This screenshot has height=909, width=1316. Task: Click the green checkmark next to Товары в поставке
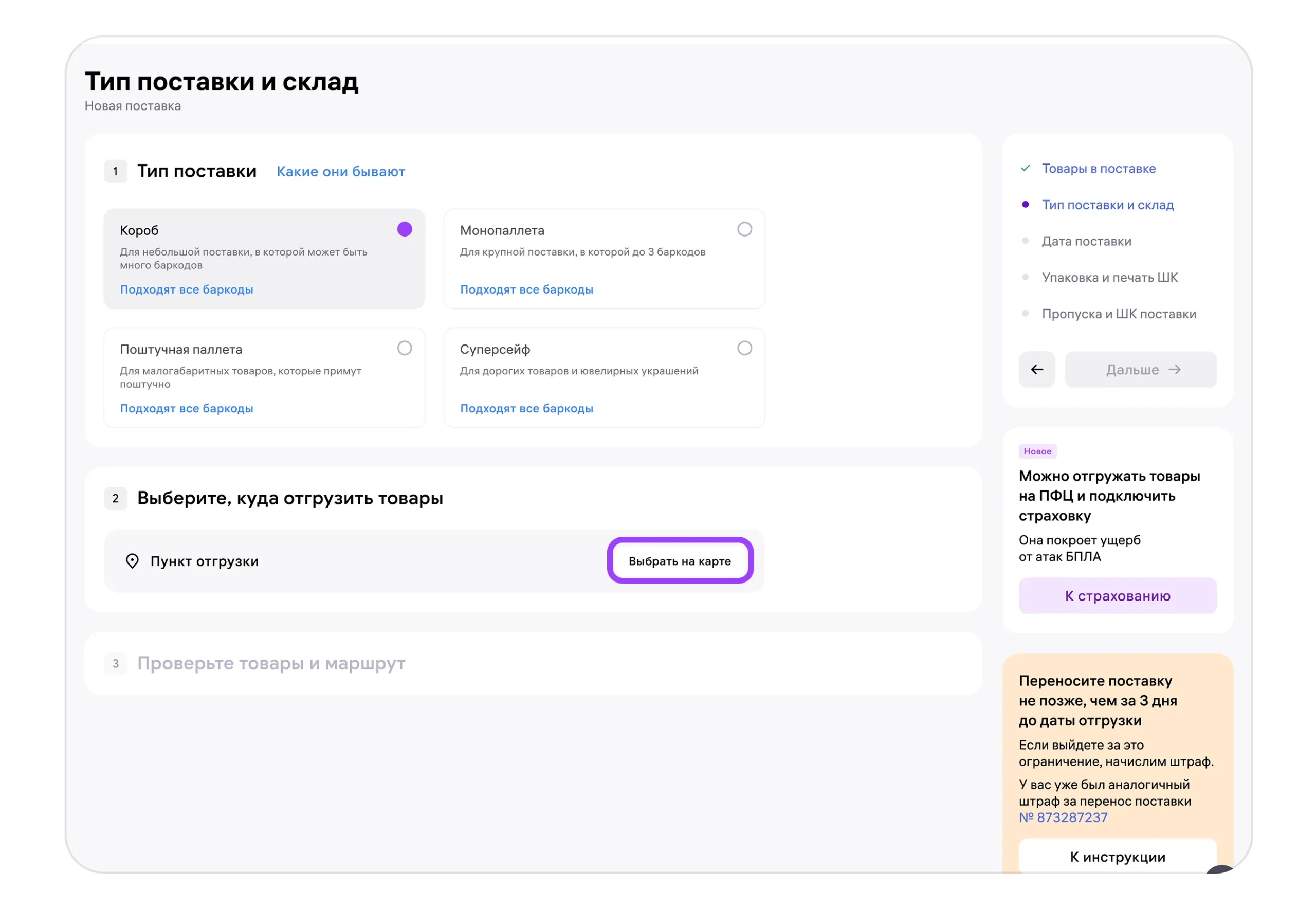pos(1026,169)
